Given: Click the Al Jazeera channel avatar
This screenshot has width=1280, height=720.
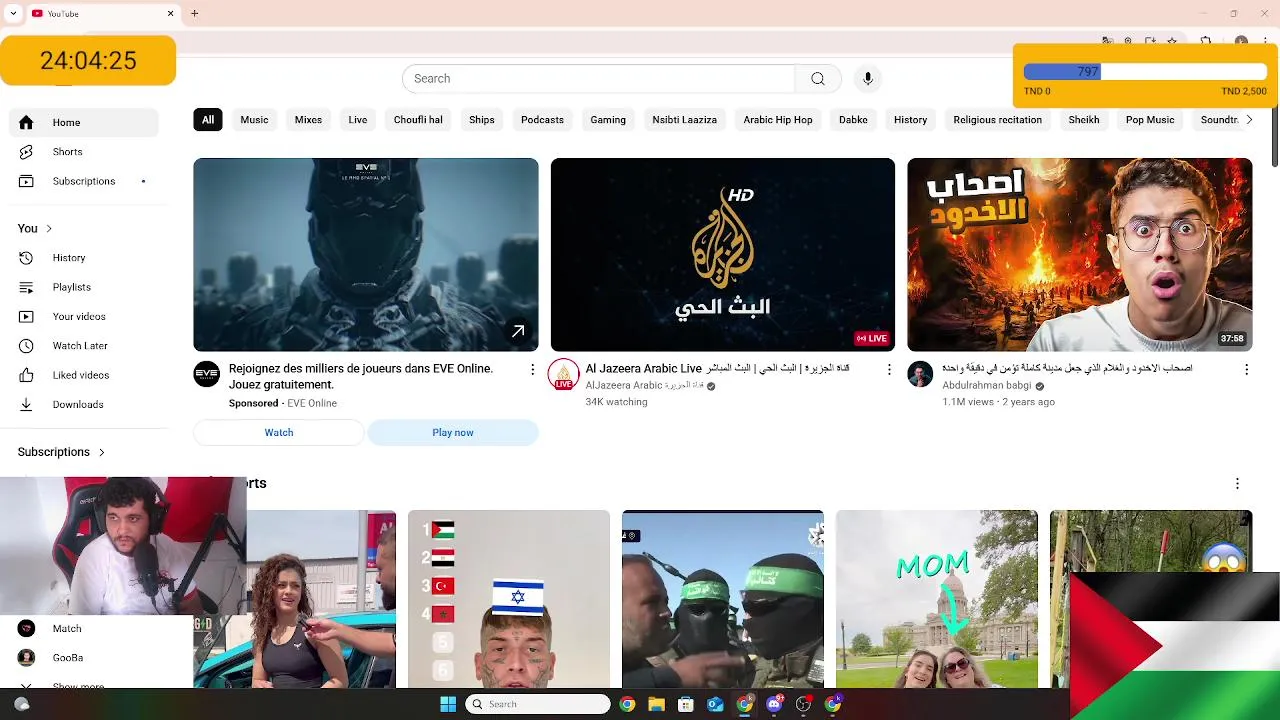Looking at the screenshot, I should click(563, 374).
